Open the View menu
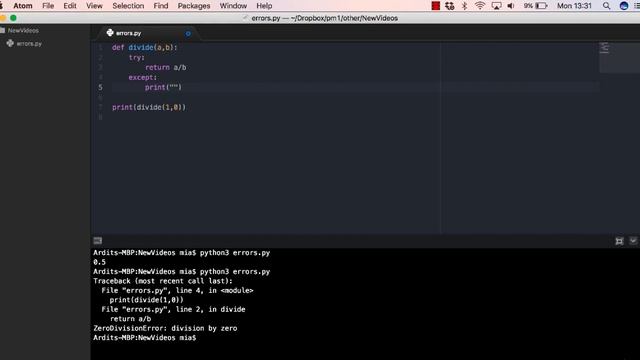Image resolution: width=640 pixels, height=360 pixels. pyautogui.click(x=94, y=6)
